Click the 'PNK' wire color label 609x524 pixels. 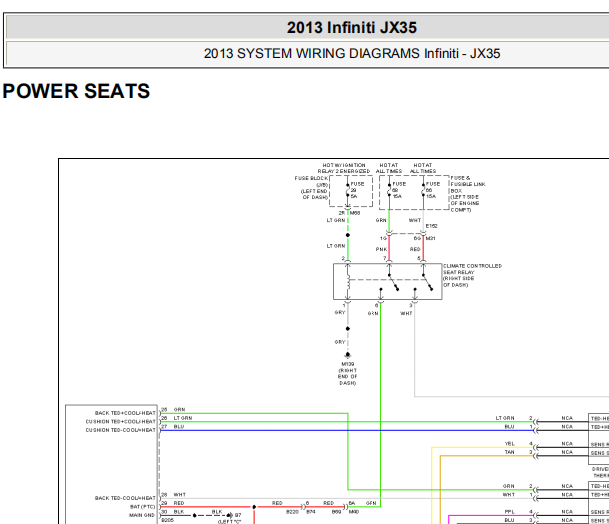point(381,249)
